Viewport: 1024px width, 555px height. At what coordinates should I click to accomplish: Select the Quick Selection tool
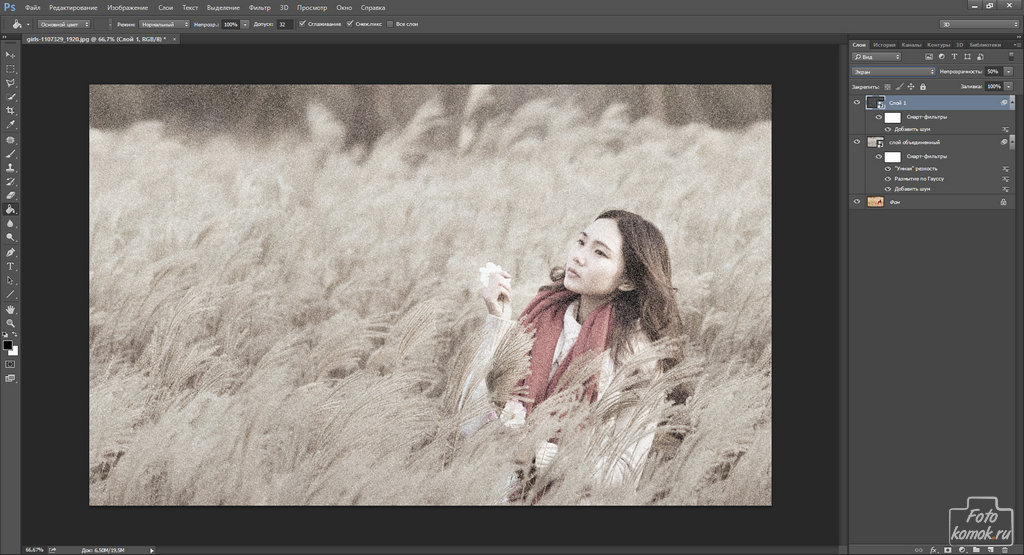[10, 97]
